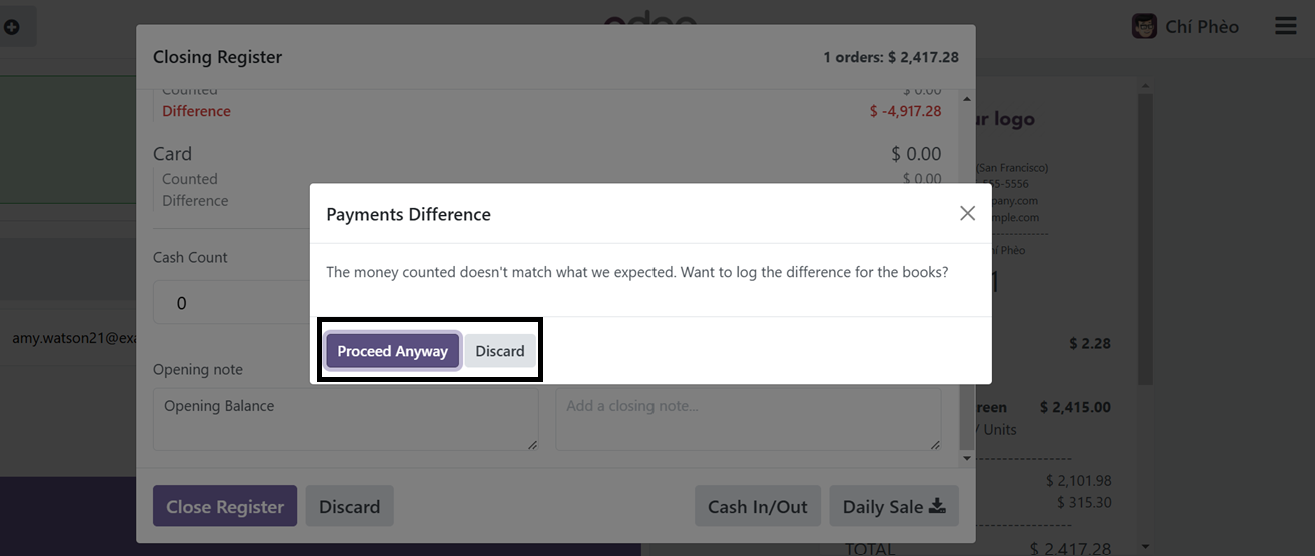Image resolution: width=1315 pixels, height=556 pixels.
Task: Discard the payments difference dialog
Action: pos(500,351)
